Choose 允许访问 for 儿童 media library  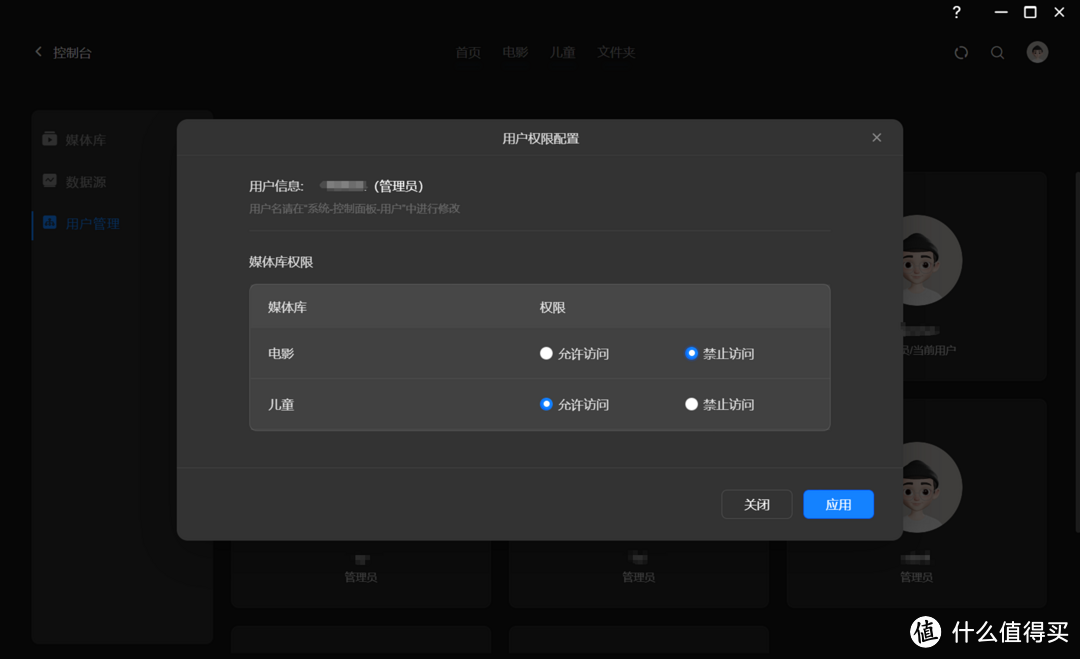(x=546, y=404)
